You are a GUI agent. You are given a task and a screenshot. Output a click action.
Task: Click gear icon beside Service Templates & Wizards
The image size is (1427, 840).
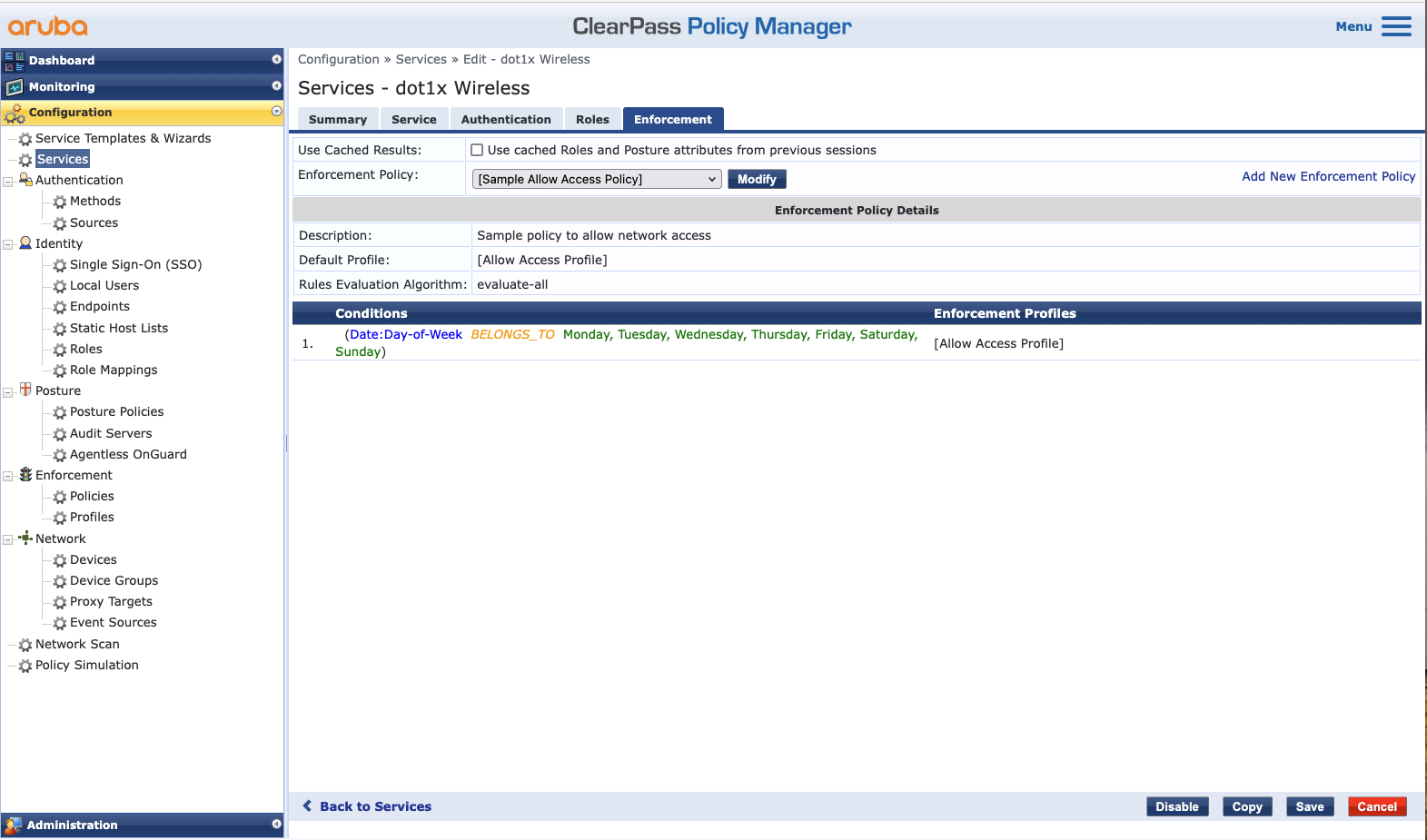(x=25, y=139)
